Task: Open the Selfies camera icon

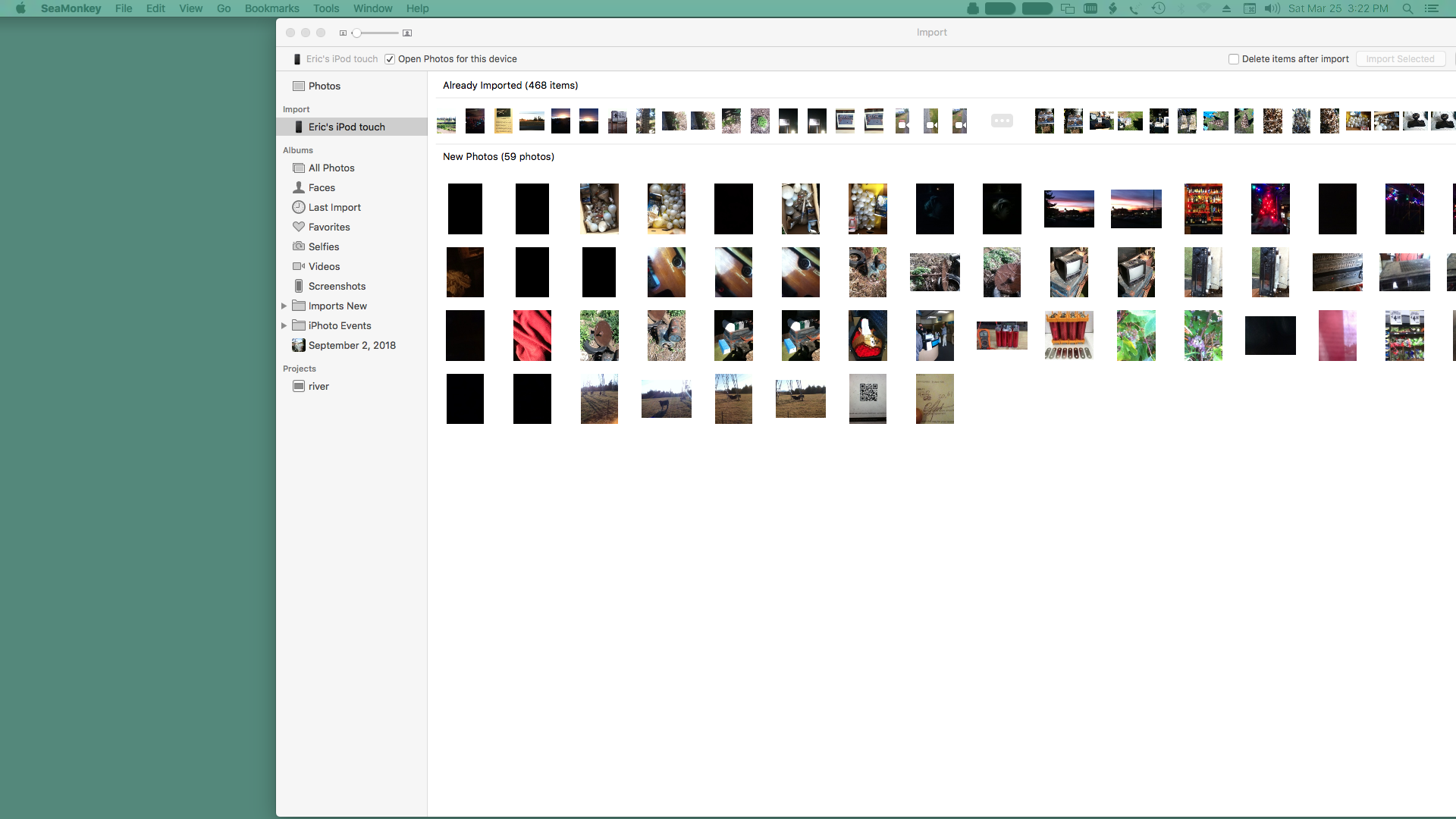Action: [299, 246]
